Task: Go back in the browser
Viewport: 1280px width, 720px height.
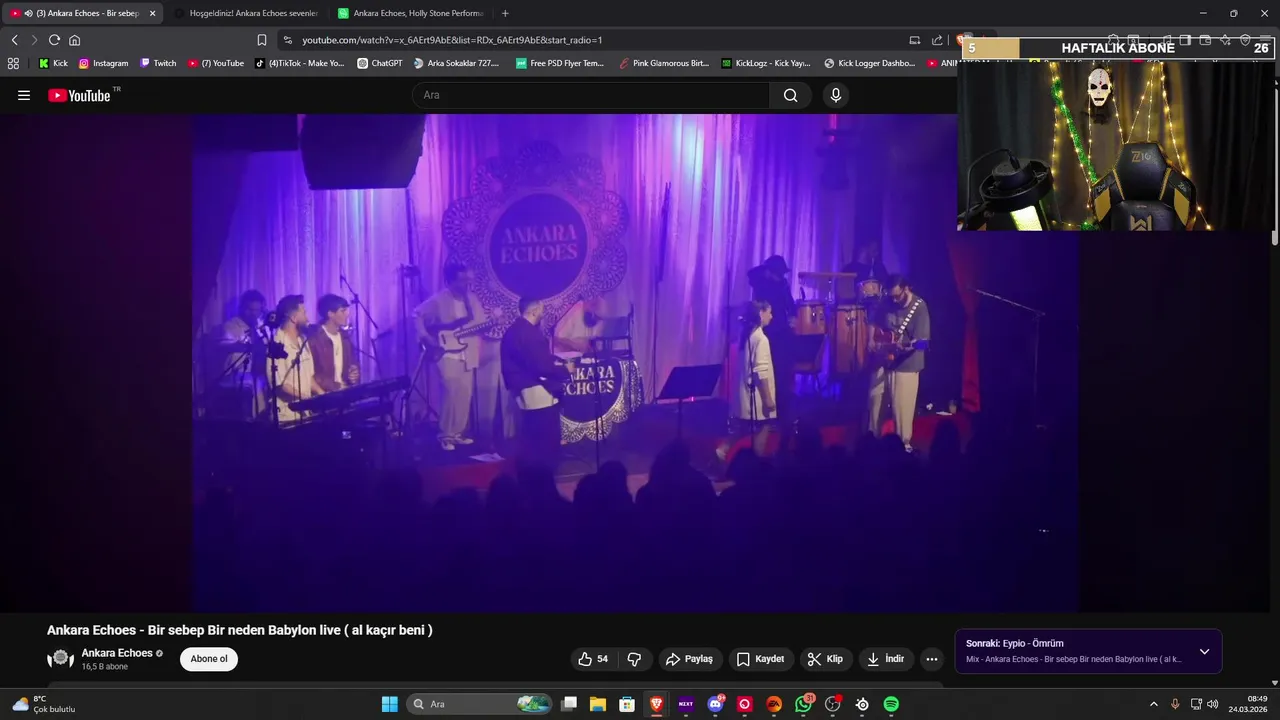Action: (14, 40)
